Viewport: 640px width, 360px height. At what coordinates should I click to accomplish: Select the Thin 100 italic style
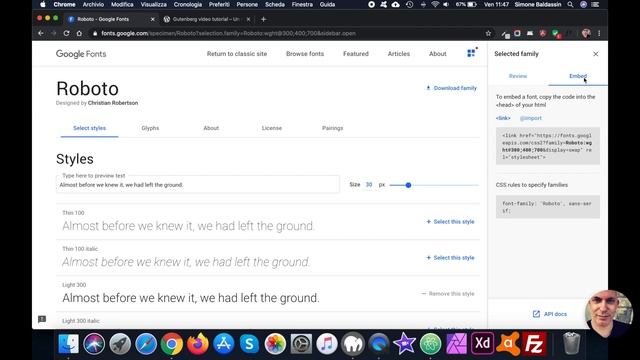pos(450,258)
